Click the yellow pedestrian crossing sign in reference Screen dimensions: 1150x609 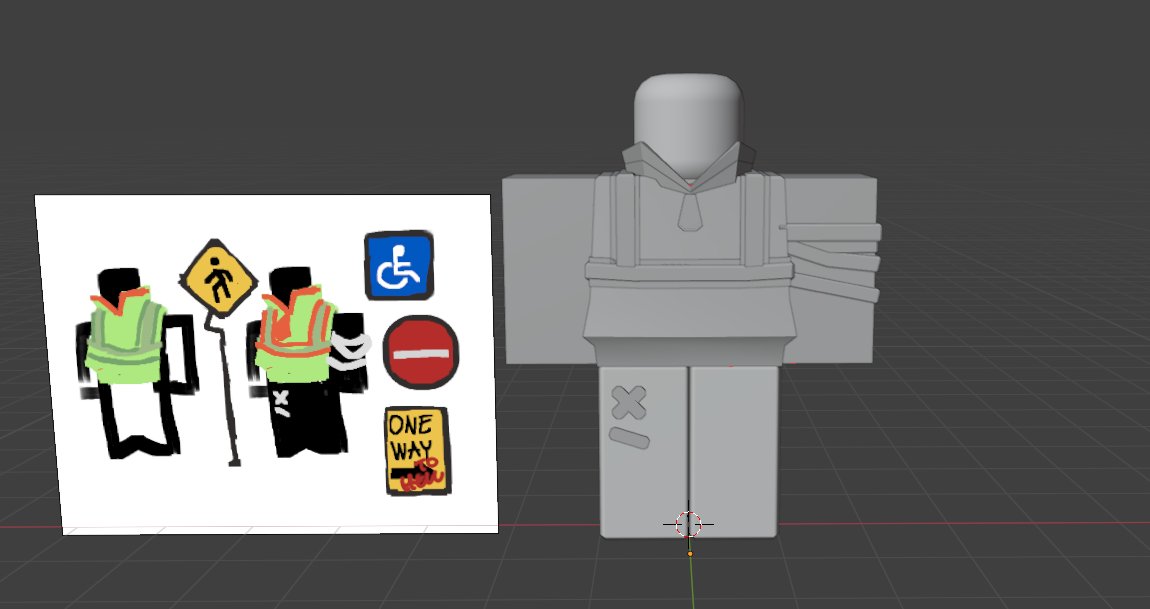218,279
